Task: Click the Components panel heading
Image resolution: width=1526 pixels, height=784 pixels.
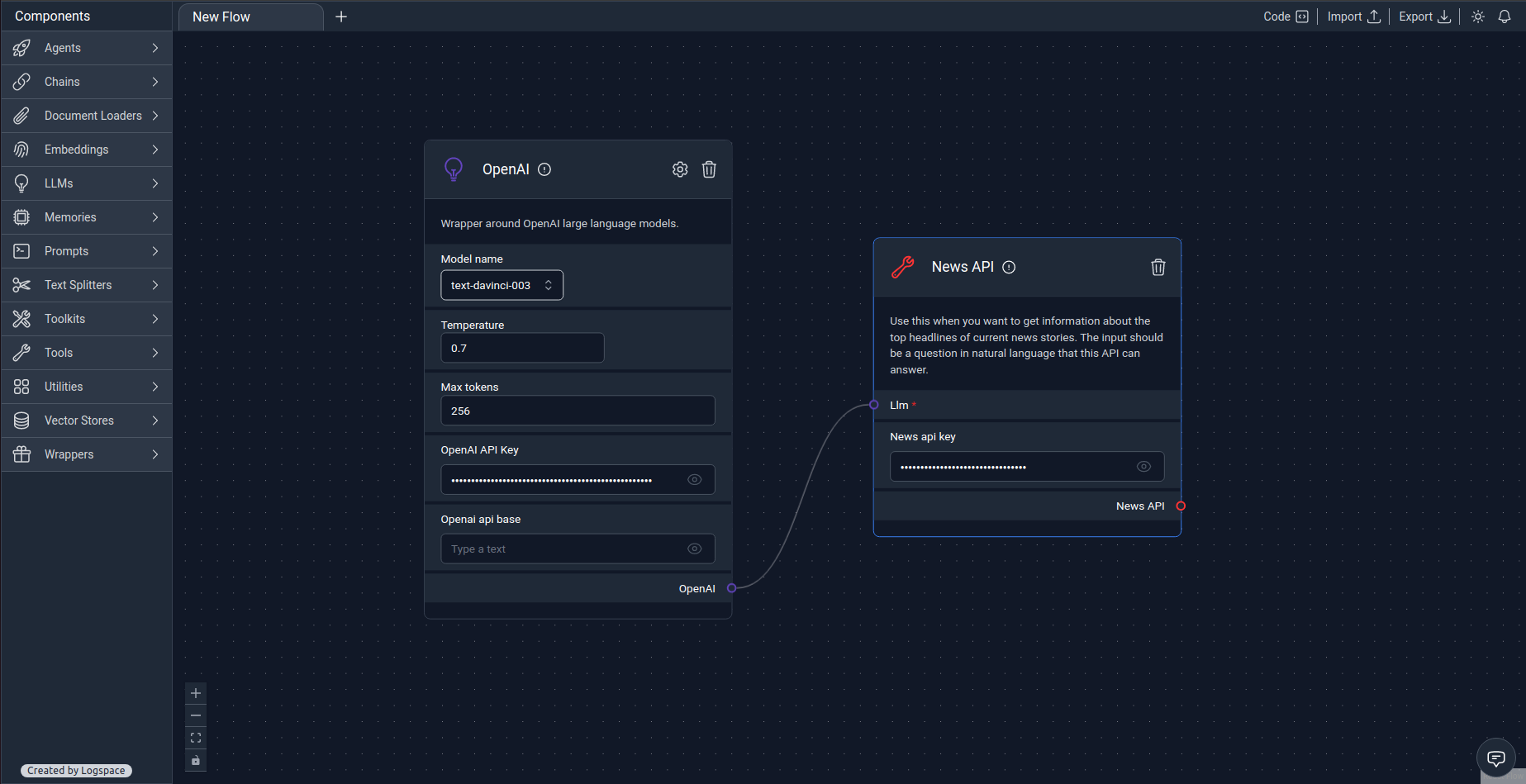Action: pos(53,17)
